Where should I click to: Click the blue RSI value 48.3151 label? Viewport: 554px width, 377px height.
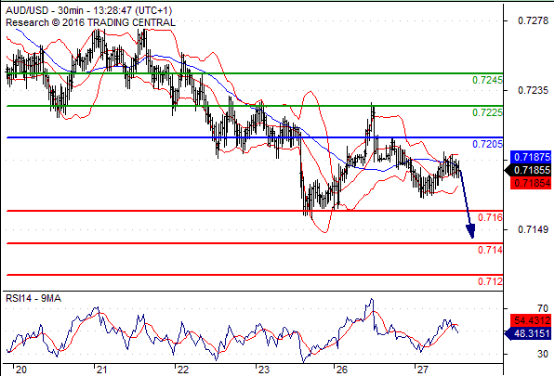click(529, 333)
